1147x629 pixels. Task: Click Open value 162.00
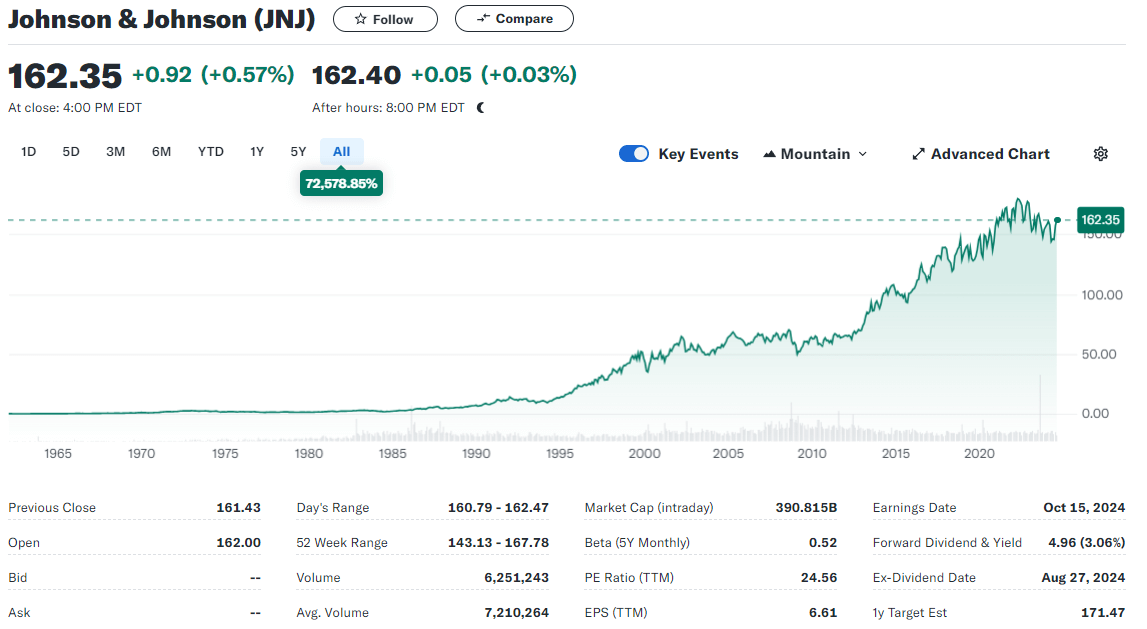click(x=238, y=543)
